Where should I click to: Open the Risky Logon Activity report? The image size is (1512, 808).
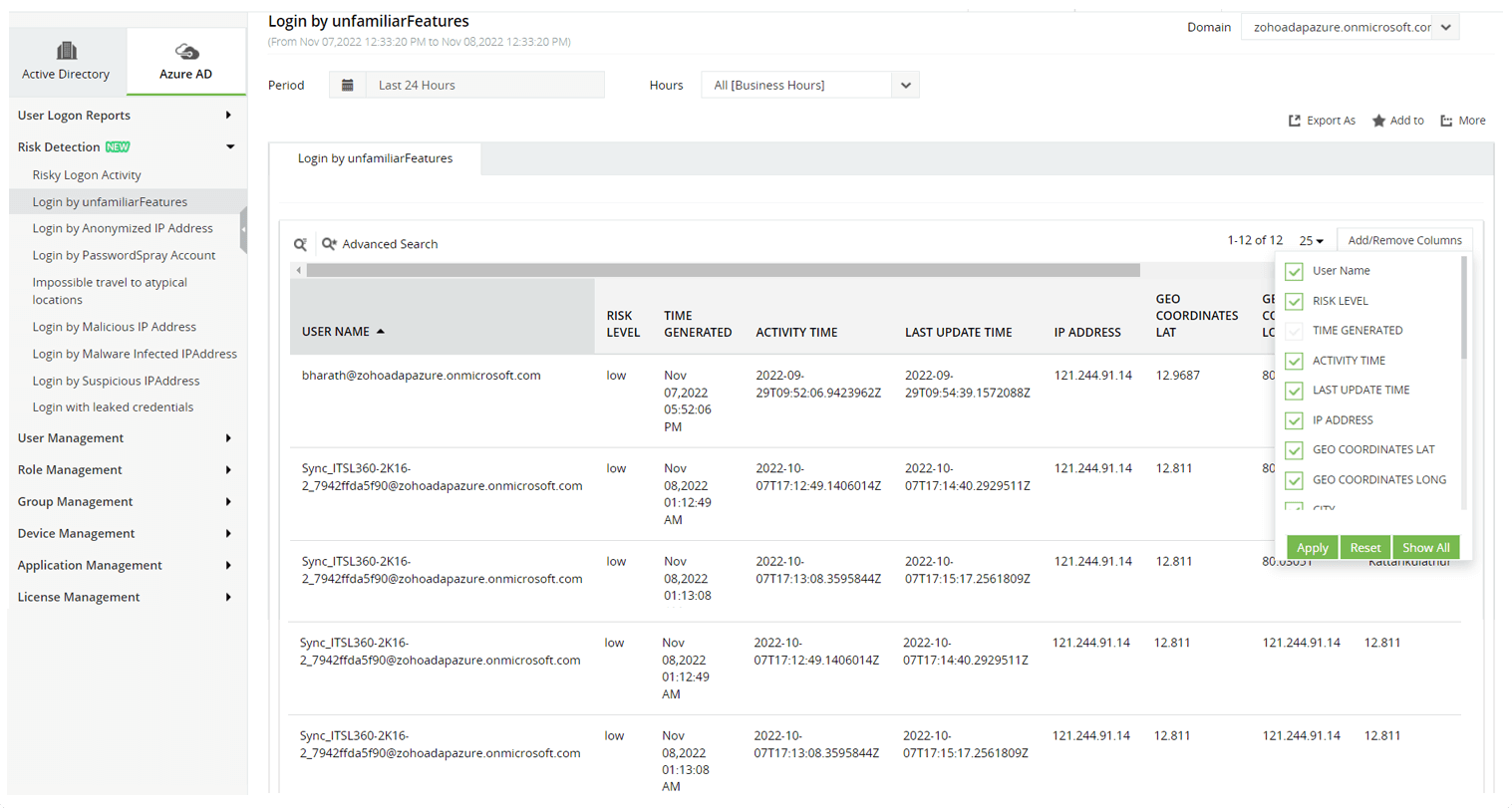click(x=88, y=174)
